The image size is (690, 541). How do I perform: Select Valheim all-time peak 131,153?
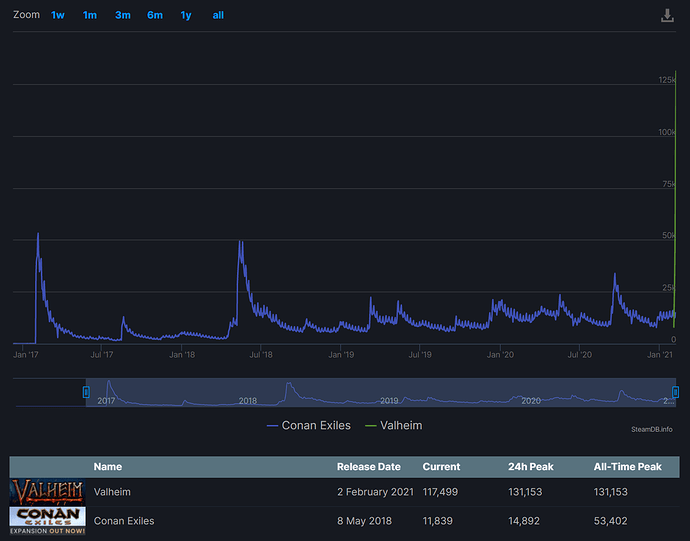tap(611, 492)
